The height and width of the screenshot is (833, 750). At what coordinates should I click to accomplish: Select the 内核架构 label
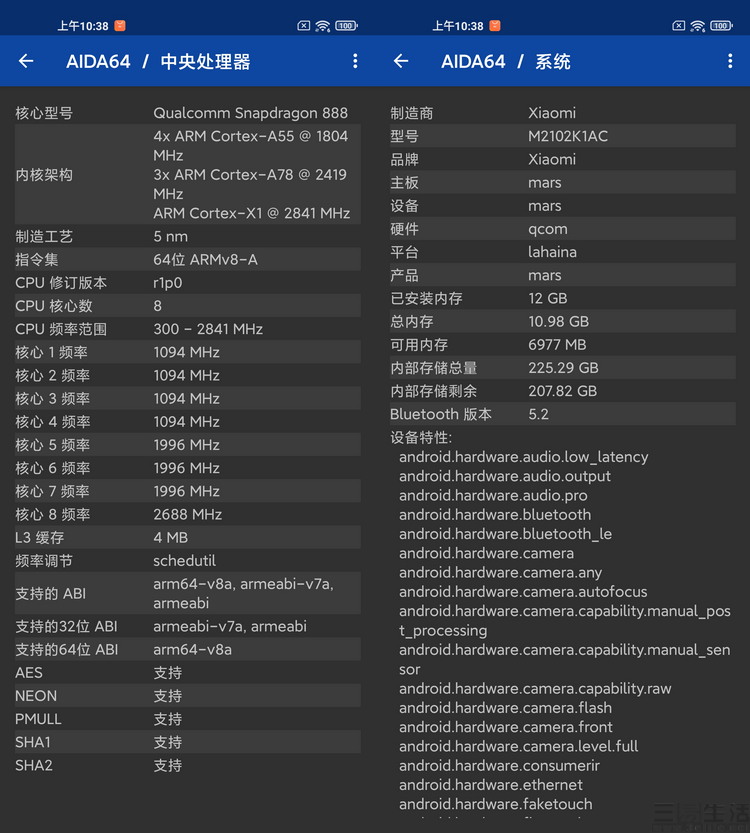click(44, 174)
